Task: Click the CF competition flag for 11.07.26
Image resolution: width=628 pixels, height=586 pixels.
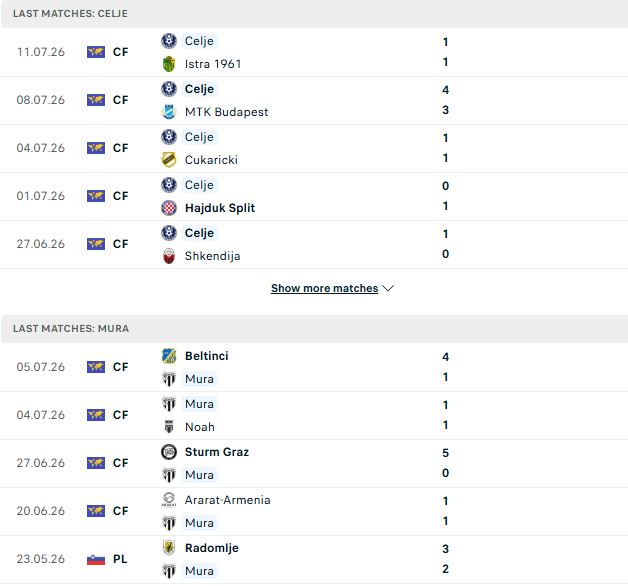Action: click(96, 52)
